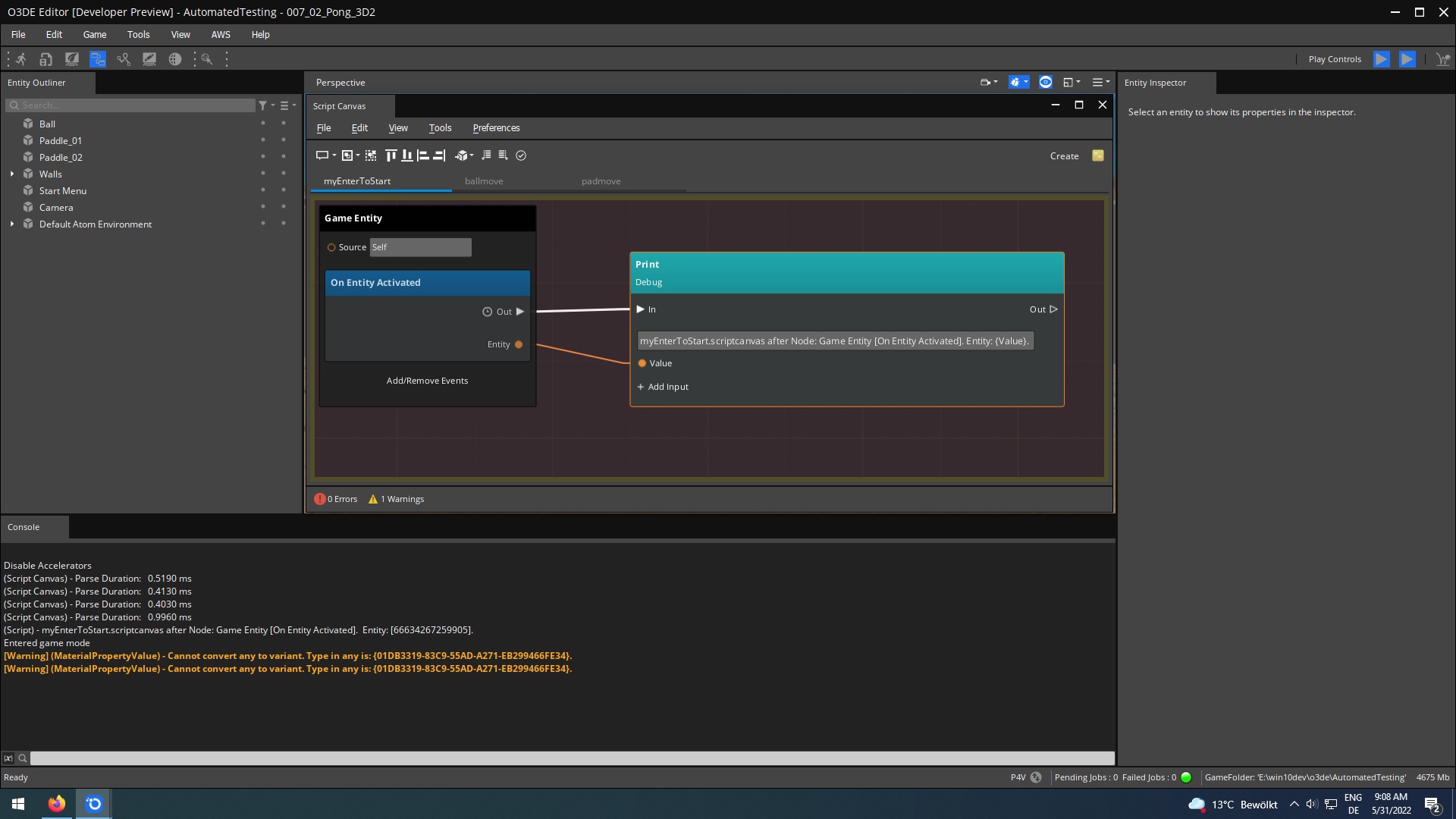The height and width of the screenshot is (819, 1456).
Task: Open the UI Editor globe icon
Action: [175, 59]
